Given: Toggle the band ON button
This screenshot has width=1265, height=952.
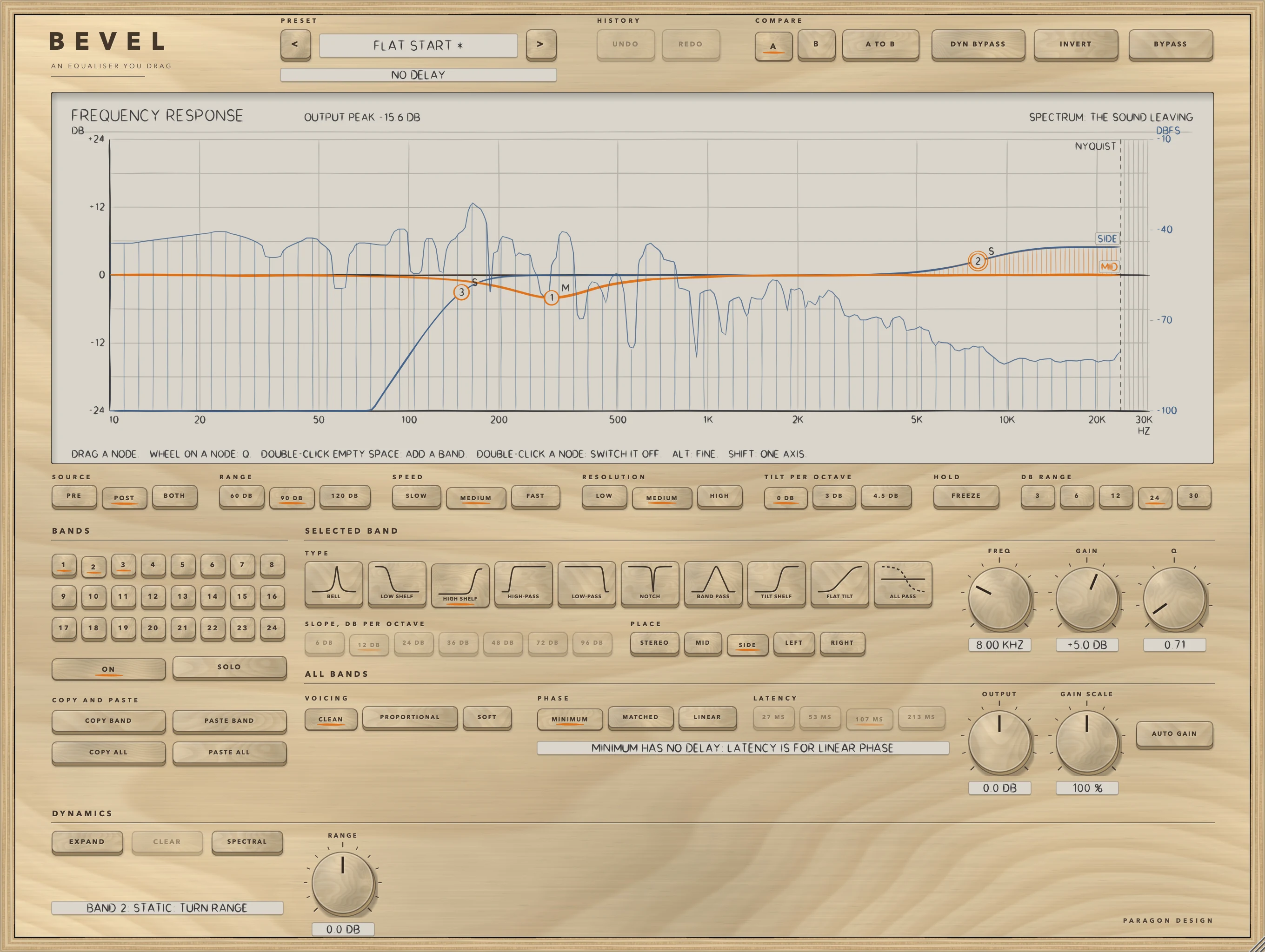Looking at the screenshot, I should click(x=109, y=668).
